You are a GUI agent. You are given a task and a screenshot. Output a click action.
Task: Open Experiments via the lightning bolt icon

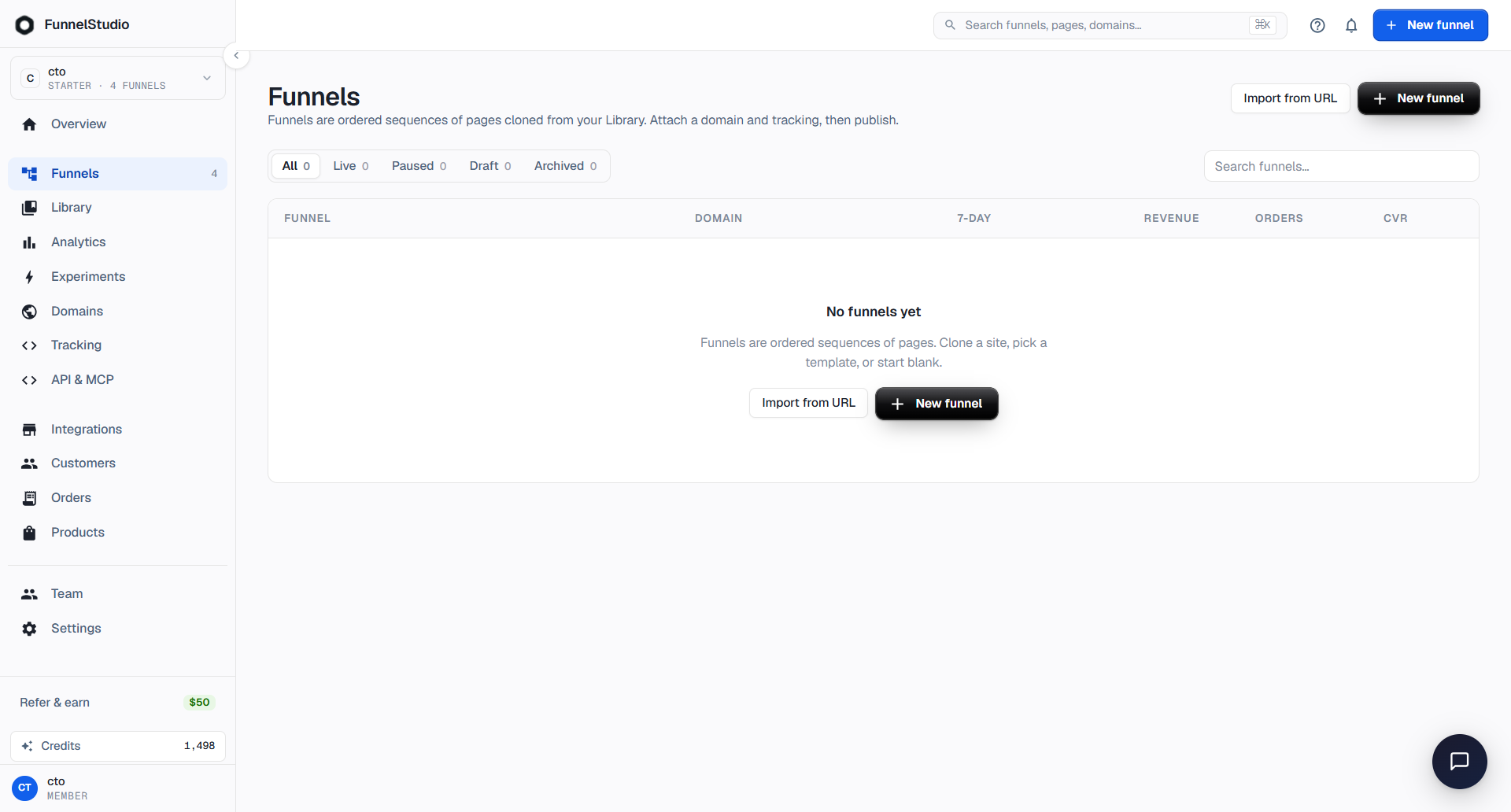(29, 277)
